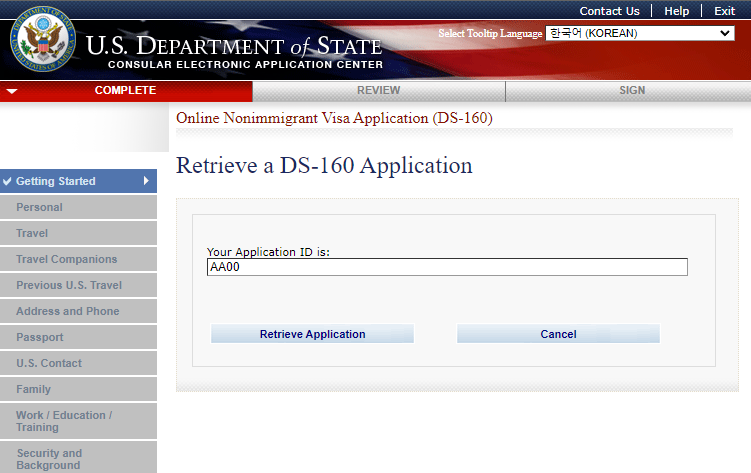Open Travel Companions section
Screen dimensions: 751x473
79,259
